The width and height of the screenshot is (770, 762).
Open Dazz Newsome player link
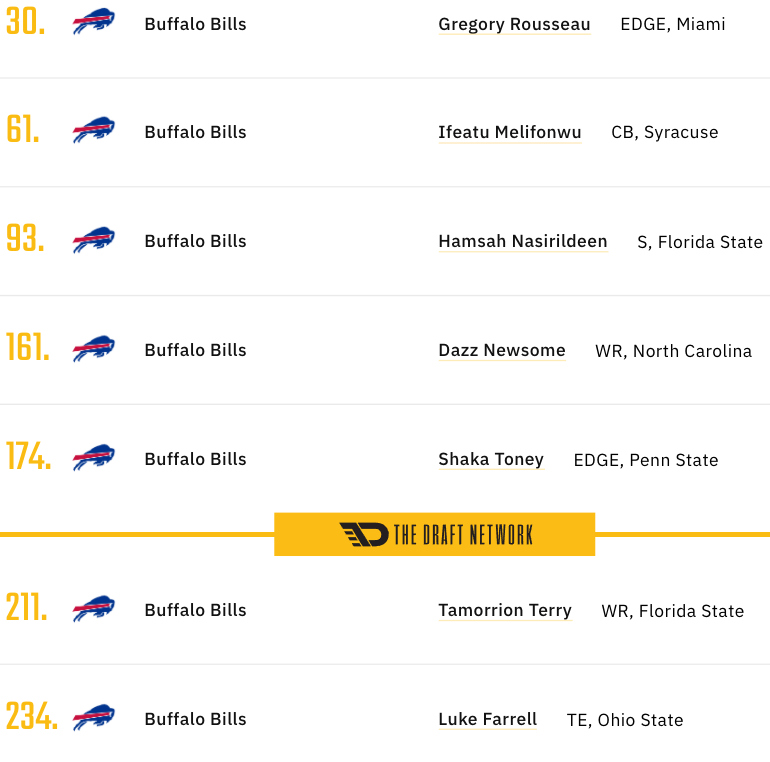tap(502, 350)
